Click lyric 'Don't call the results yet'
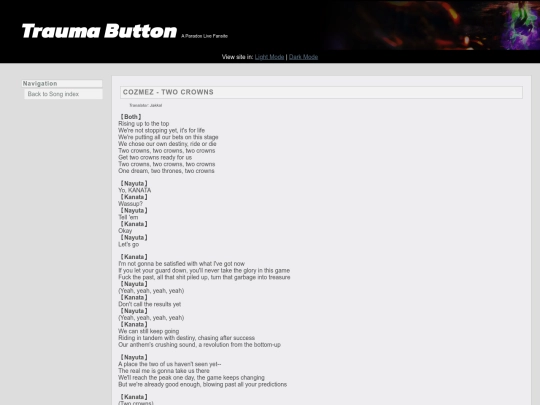 pyautogui.click(x=150, y=304)
